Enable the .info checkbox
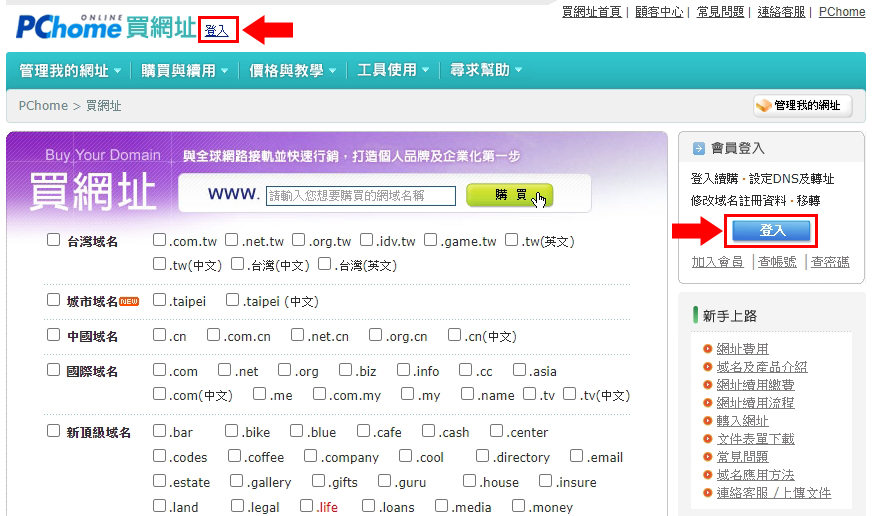Image resolution: width=872 pixels, height=516 pixels. pyautogui.click(x=404, y=370)
